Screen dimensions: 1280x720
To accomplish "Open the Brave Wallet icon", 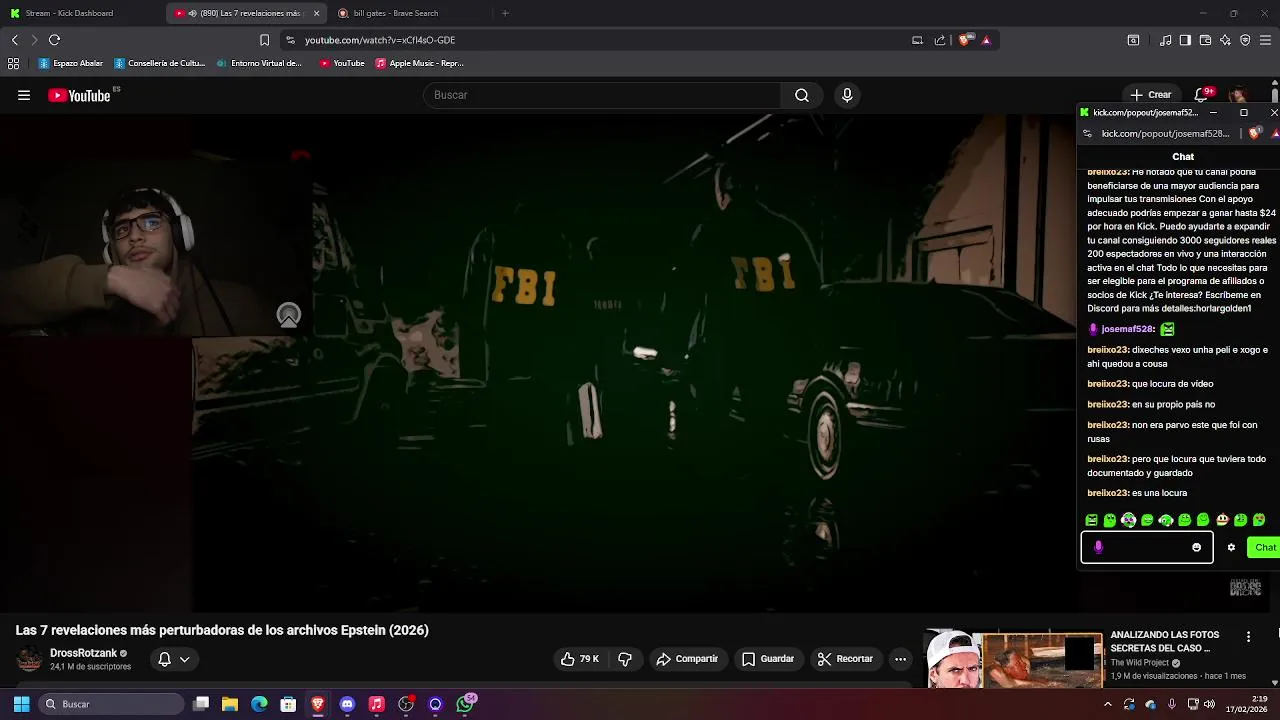I will 1205,40.
